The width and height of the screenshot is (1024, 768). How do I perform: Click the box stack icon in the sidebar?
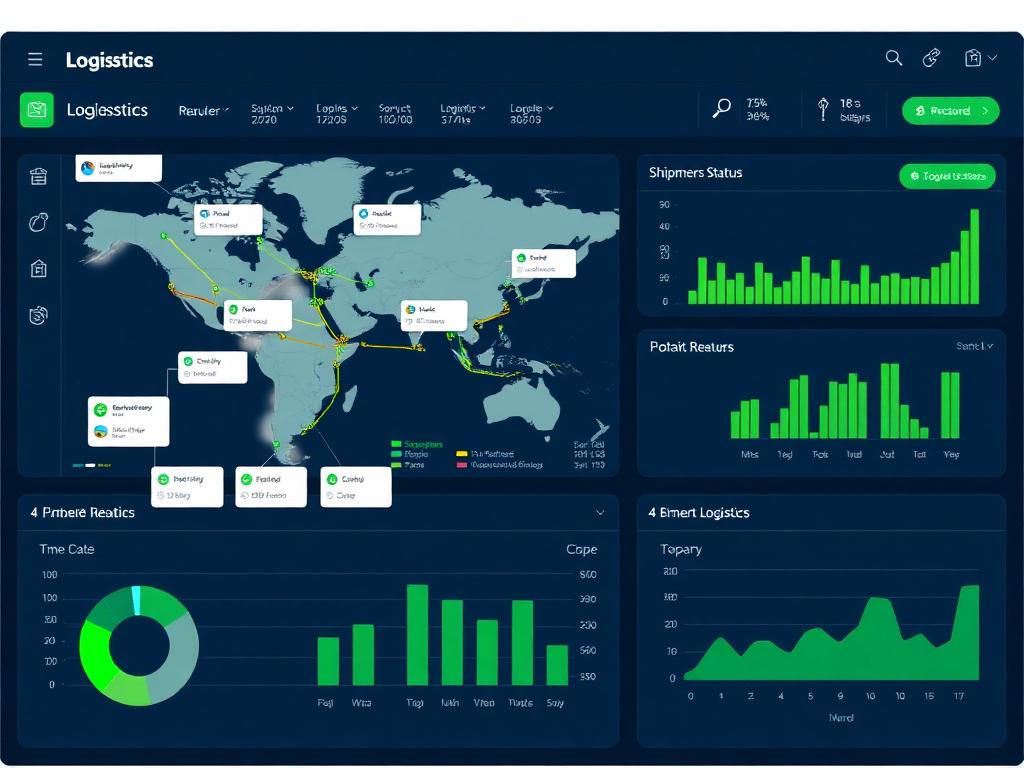[x=39, y=176]
